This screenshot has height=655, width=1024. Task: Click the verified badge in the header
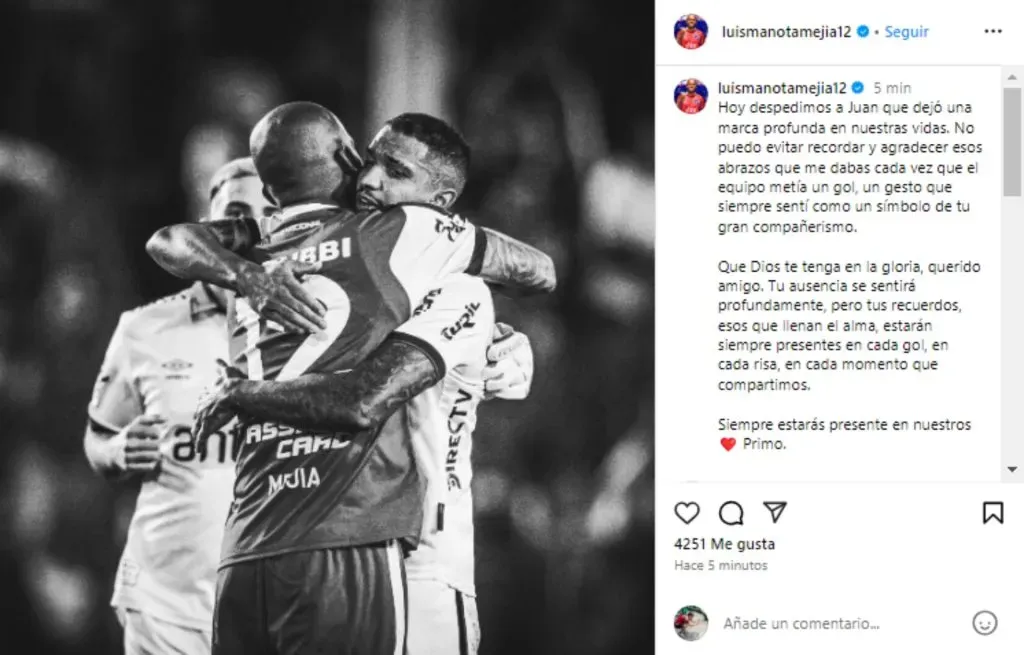click(863, 31)
